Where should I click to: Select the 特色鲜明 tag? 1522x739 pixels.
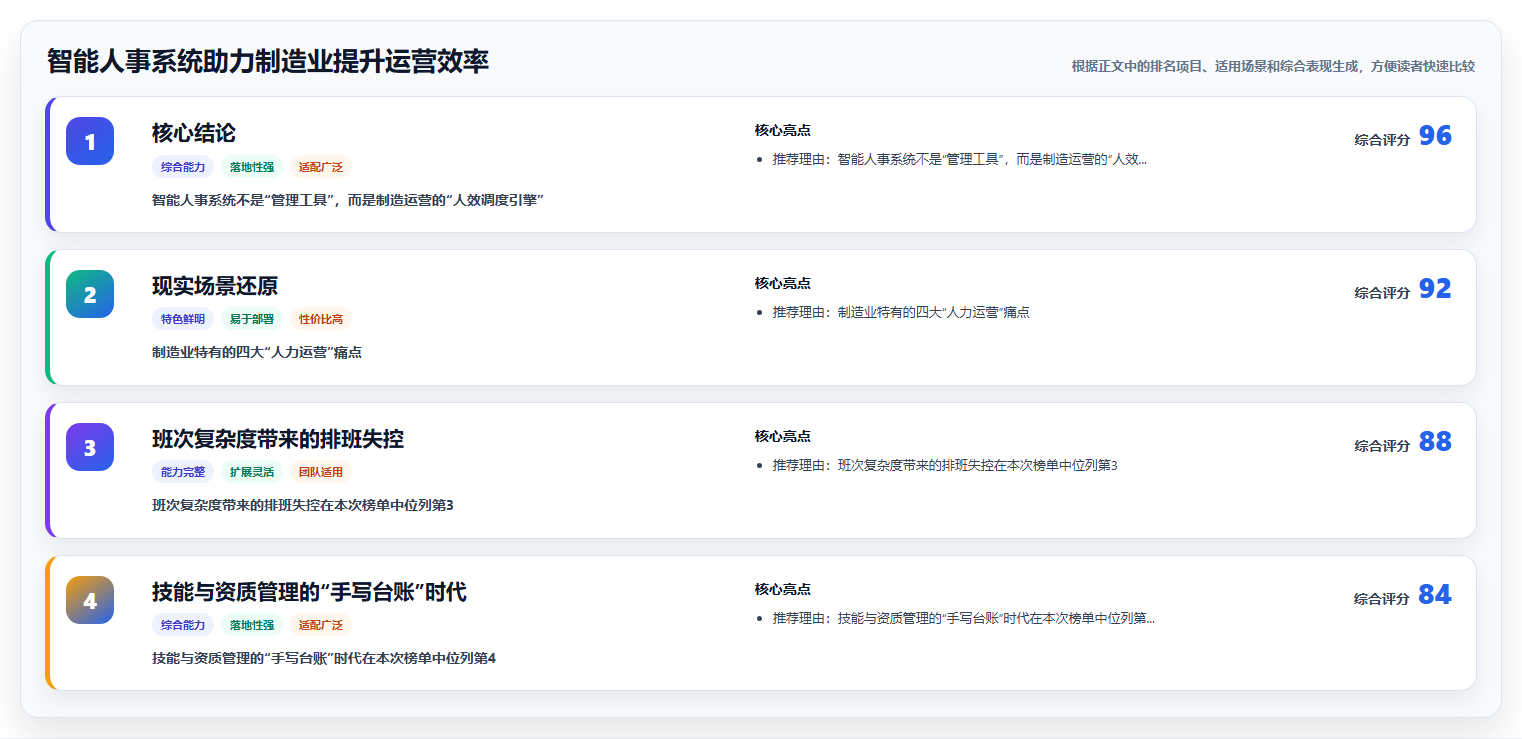183,320
